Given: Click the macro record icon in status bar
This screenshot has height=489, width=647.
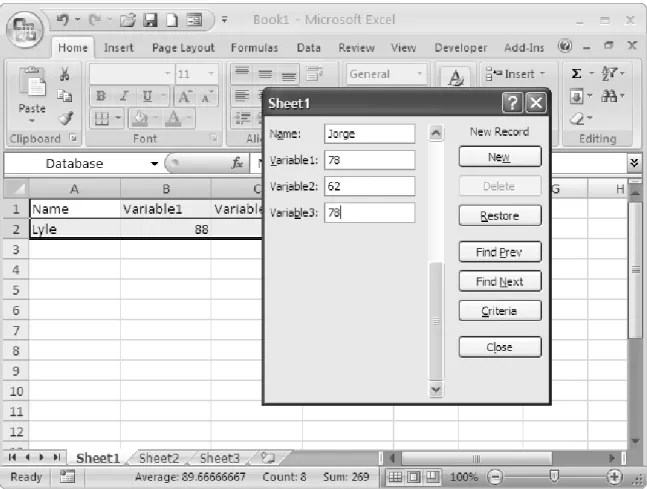Looking at the screenshot, I should coord(67,477).
